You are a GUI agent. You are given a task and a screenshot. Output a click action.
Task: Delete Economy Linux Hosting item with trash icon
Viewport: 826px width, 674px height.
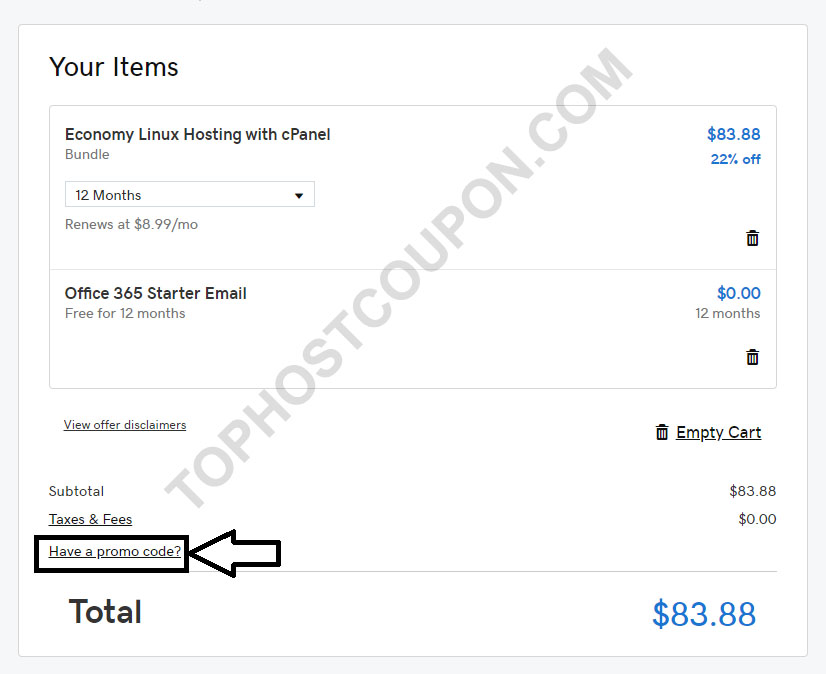[x=752, y=238]
